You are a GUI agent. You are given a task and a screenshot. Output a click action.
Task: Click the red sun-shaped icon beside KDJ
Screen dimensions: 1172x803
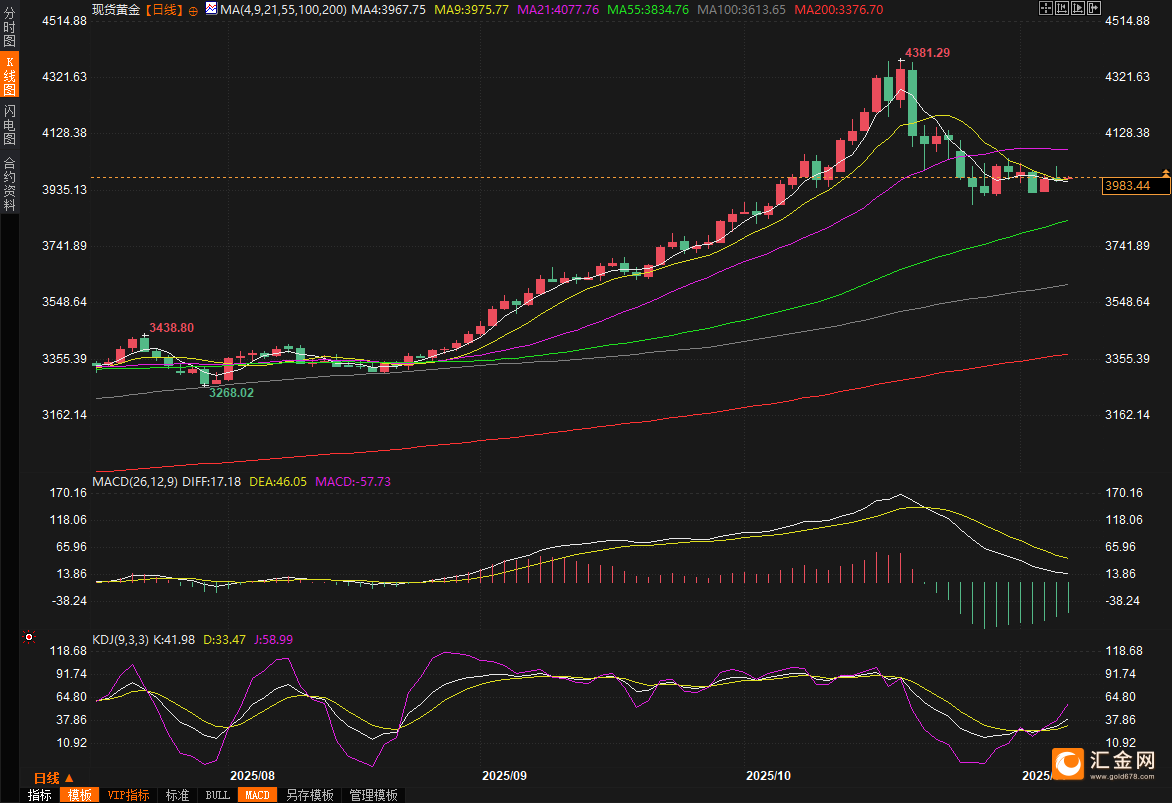(x=28, y=637)
